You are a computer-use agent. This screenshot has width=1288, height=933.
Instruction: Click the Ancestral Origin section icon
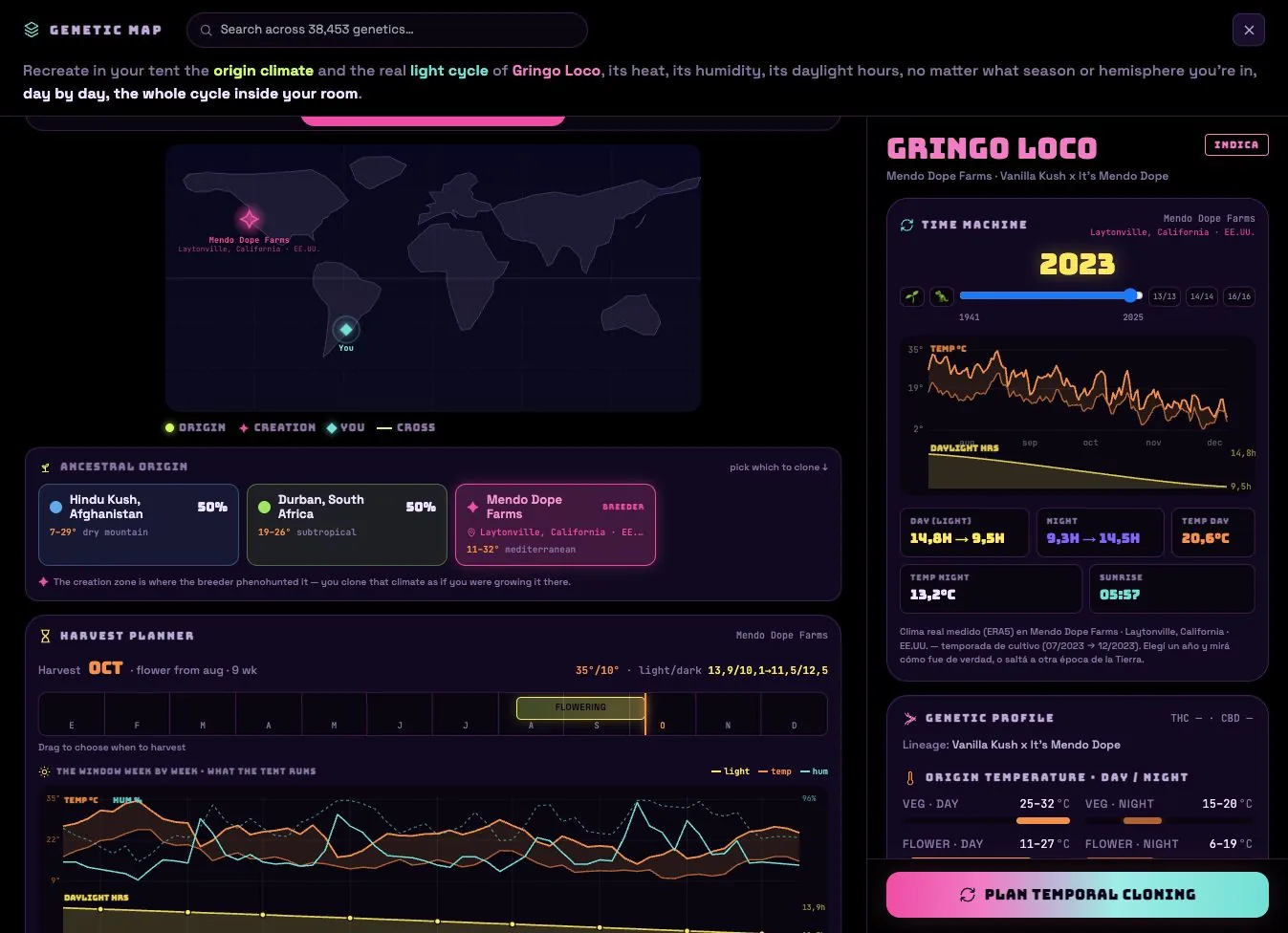45,467
